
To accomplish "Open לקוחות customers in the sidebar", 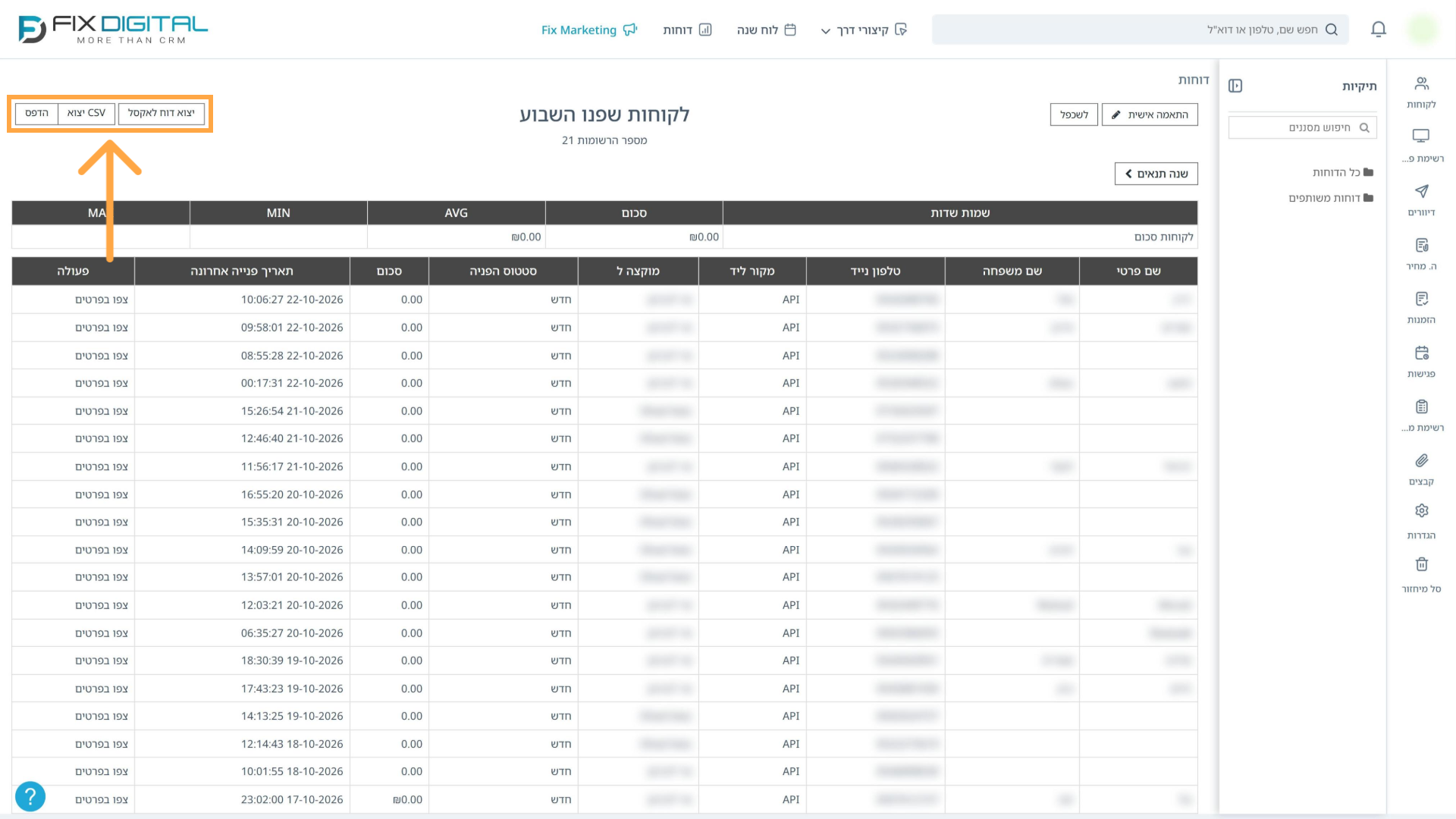I will (1422, 93).
